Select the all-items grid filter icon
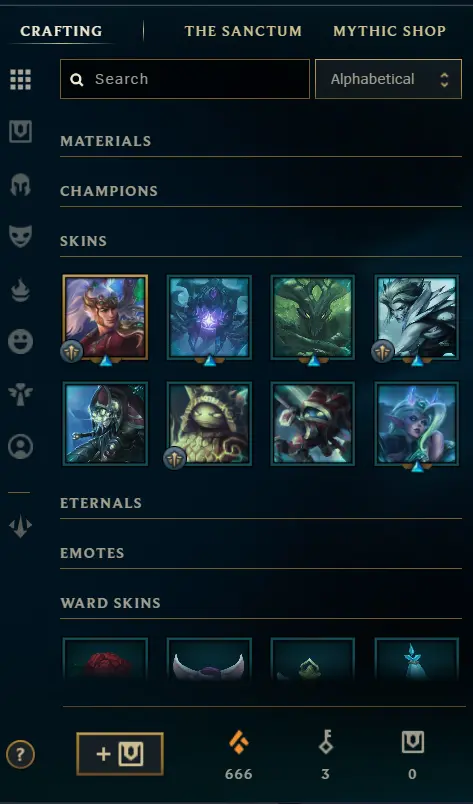The image size is (473, 804). pos(21,79)
